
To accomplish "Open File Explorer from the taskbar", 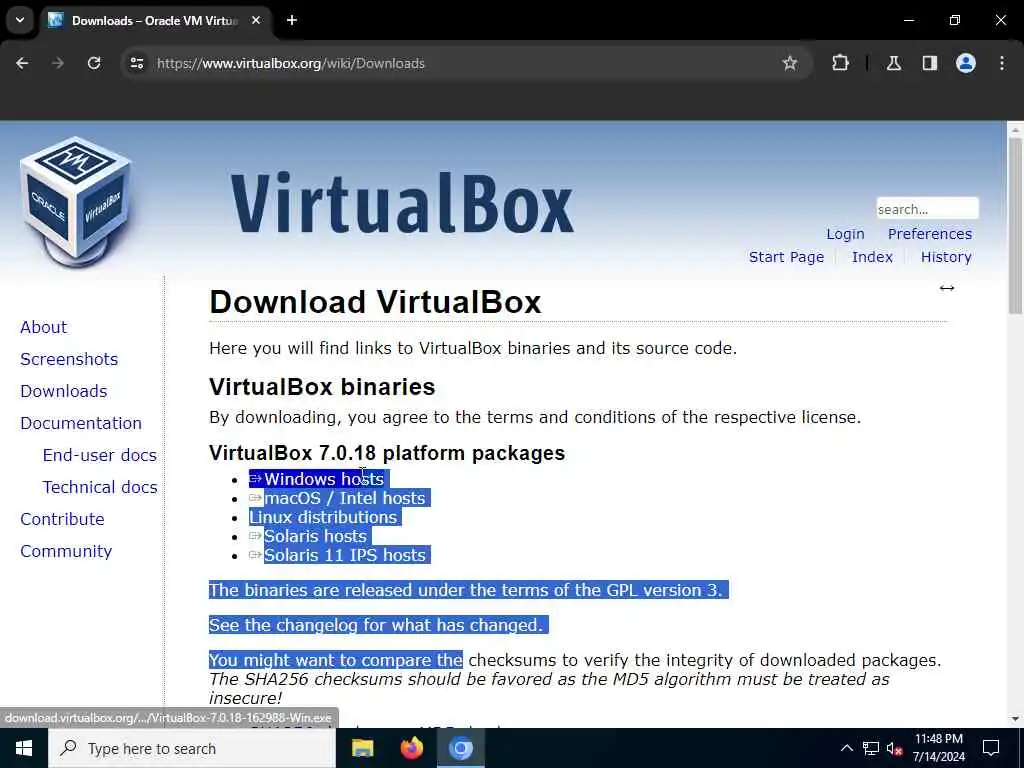I will coord(362,748).
